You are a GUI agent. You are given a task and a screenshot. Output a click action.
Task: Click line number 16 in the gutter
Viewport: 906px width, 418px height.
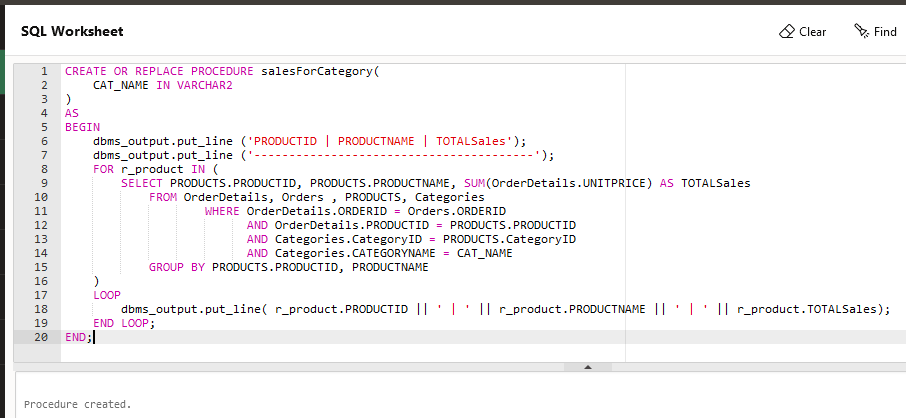(x=41, y=282)
